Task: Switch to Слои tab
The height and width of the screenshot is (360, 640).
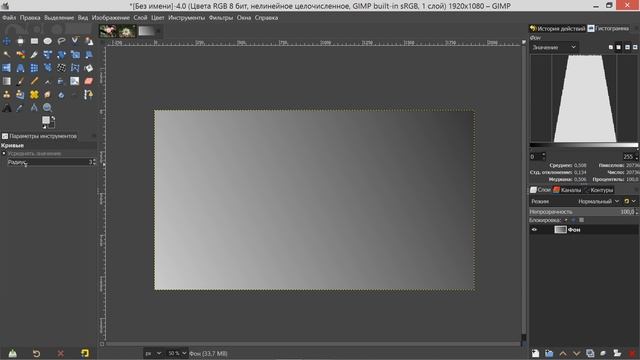Action: point(540,190)
